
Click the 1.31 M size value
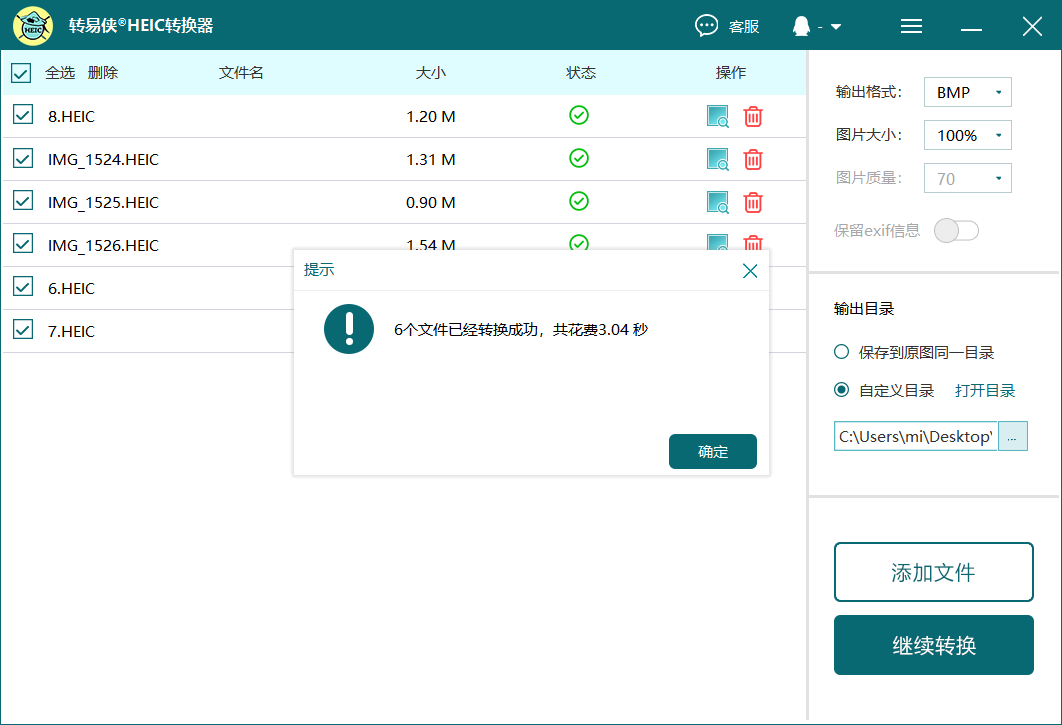431,159
